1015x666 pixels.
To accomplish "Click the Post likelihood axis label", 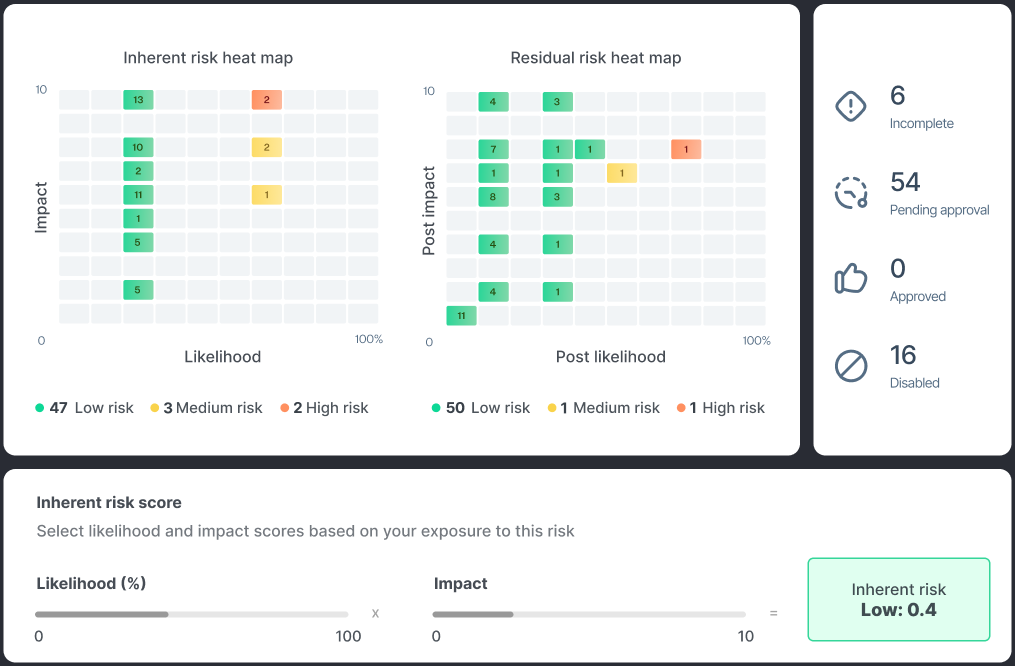I will coord(610,357).
